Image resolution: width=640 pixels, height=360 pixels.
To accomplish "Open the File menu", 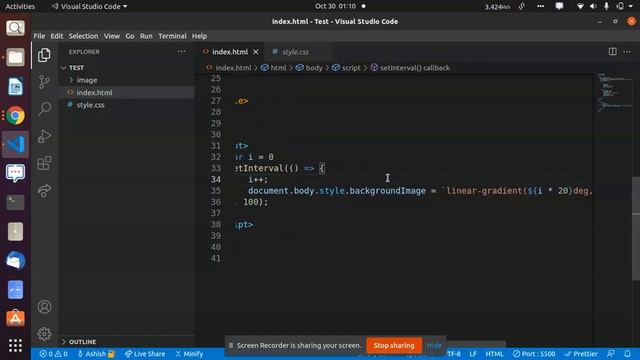I will click(x=39, y=36).
